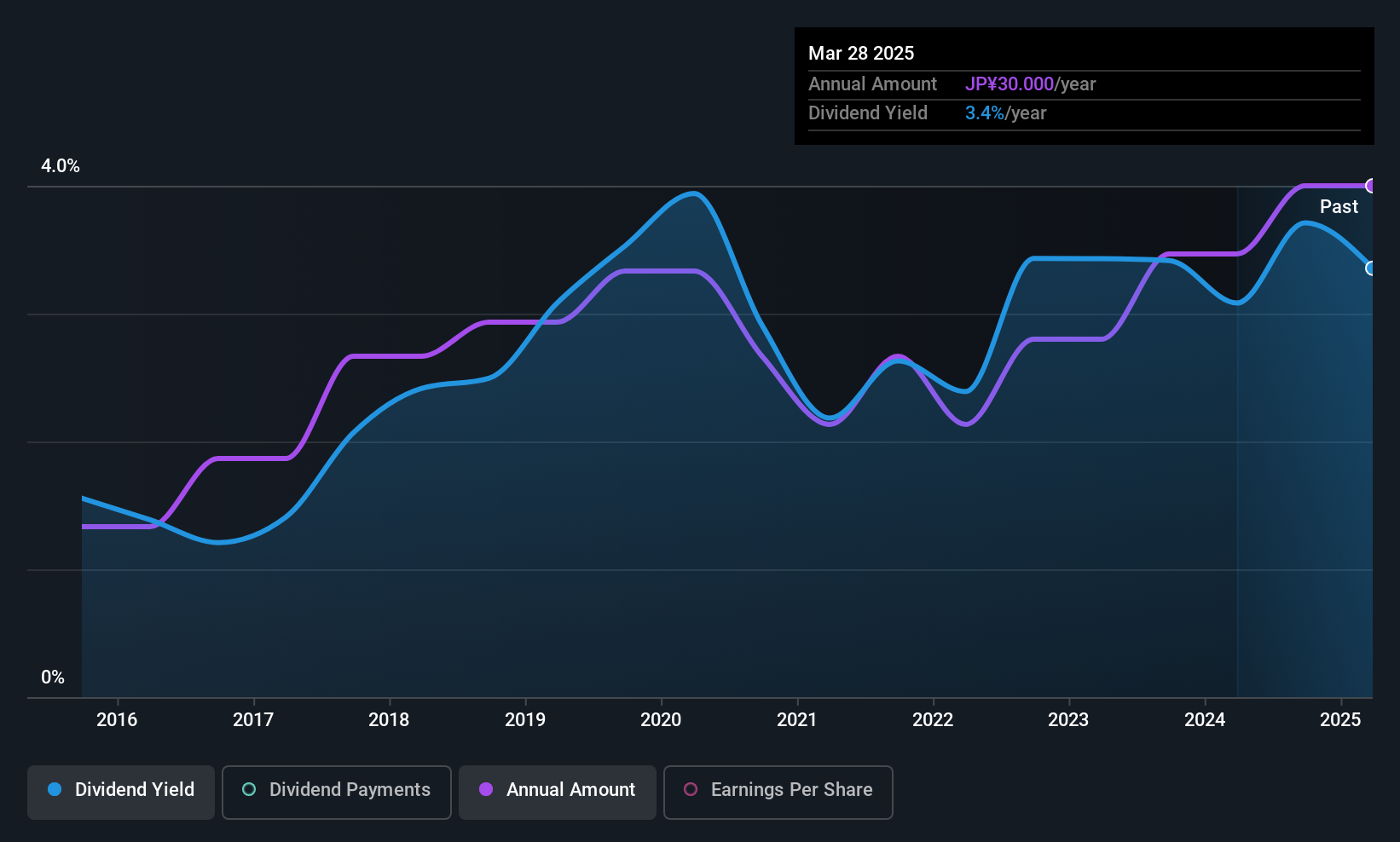Image resolution: width=1400 pixels, height=842 pixels.
Task: Click the teal Dividend Payments circle icon
Action: (x=249, y=789)
